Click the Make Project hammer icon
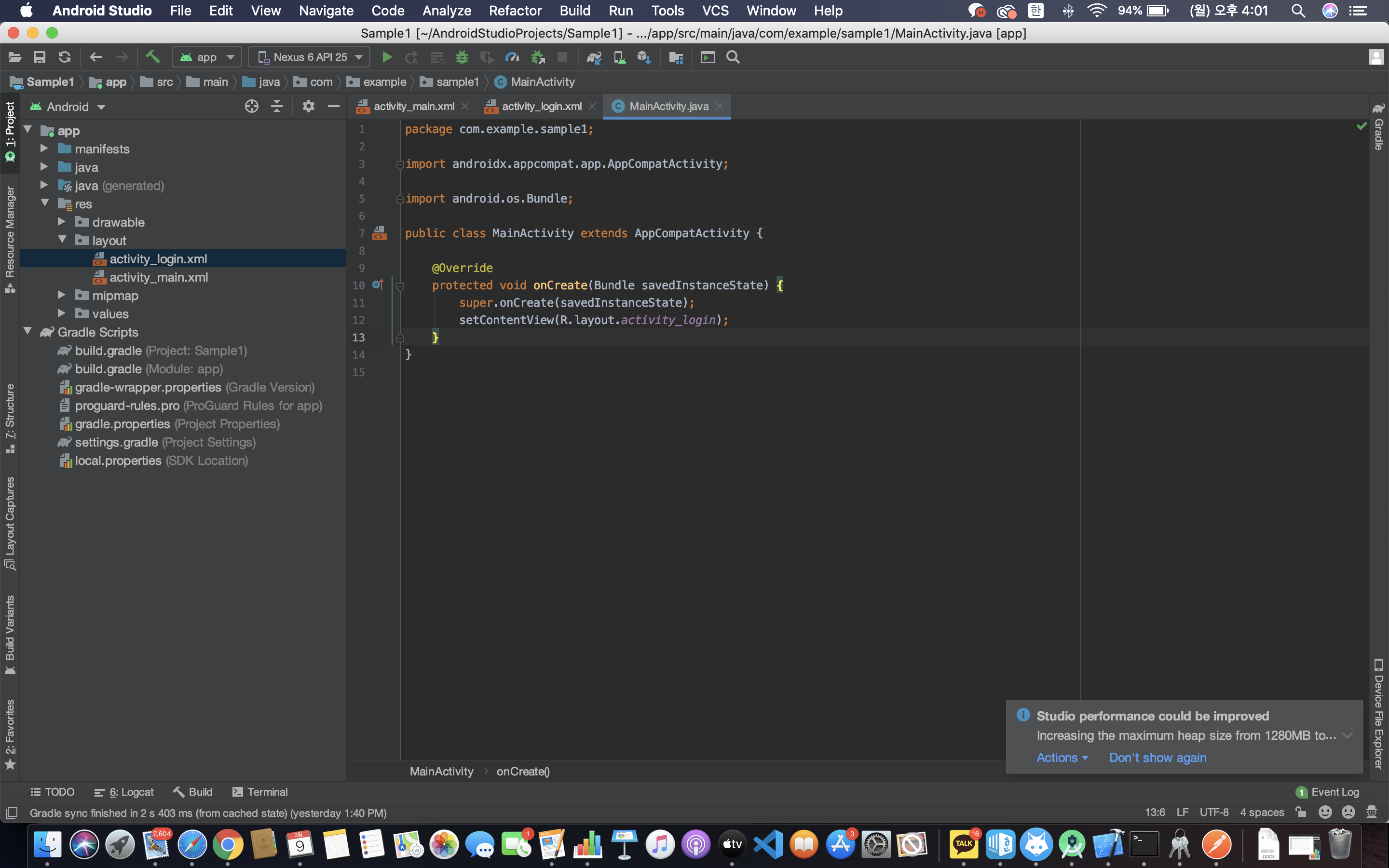 [x=152, y=57]
